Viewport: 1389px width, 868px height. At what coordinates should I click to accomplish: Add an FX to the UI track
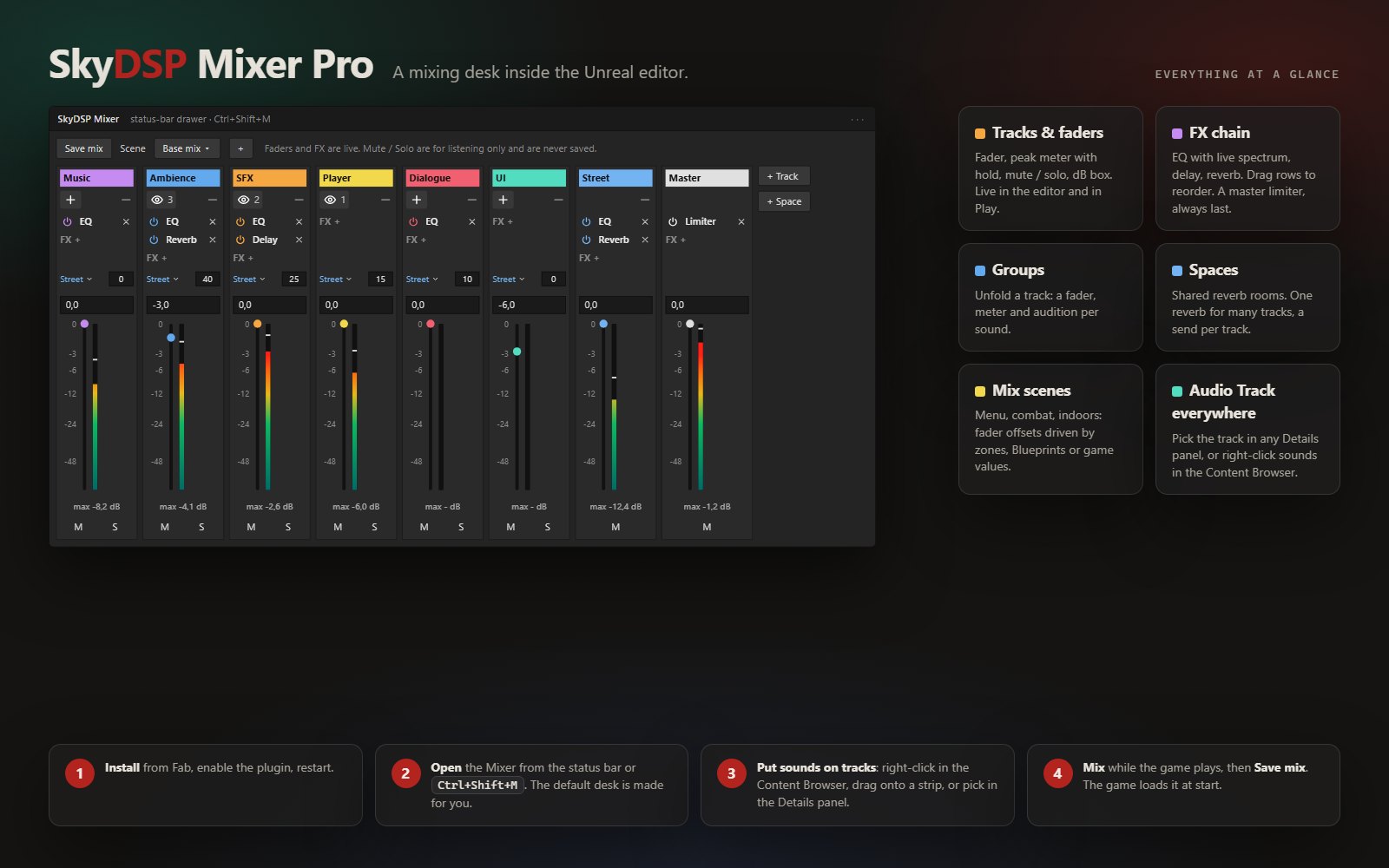pos(503,222)
